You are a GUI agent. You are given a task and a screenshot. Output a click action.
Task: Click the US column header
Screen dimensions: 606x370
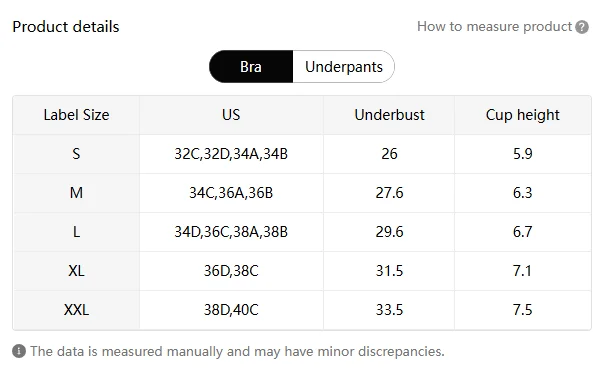click(x=231, y=115)
